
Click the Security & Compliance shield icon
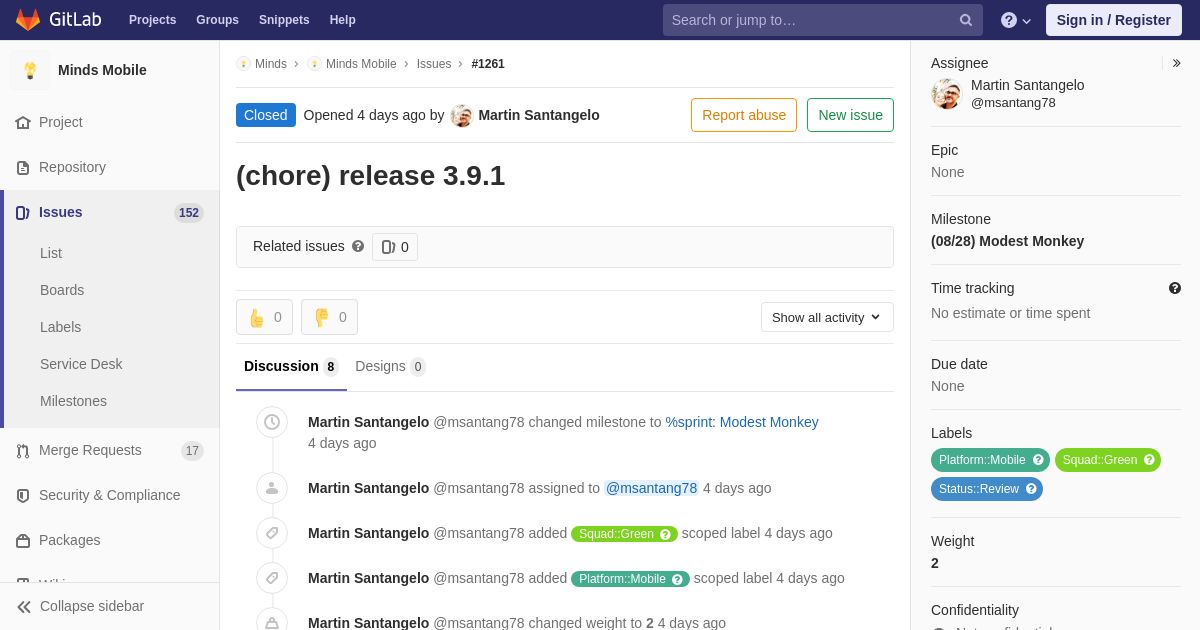pos(23,496)
